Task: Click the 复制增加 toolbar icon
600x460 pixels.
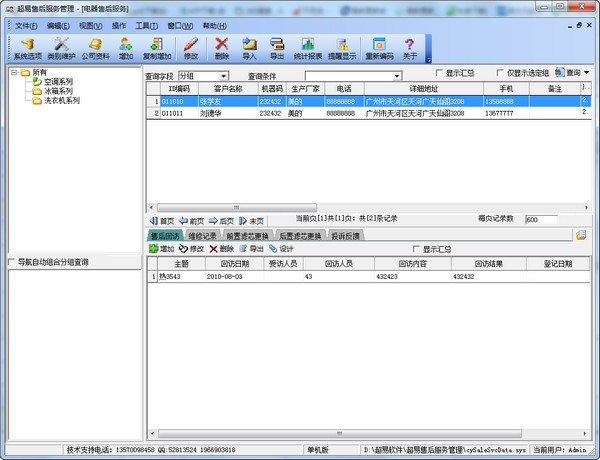Action: tap(155, 48)
